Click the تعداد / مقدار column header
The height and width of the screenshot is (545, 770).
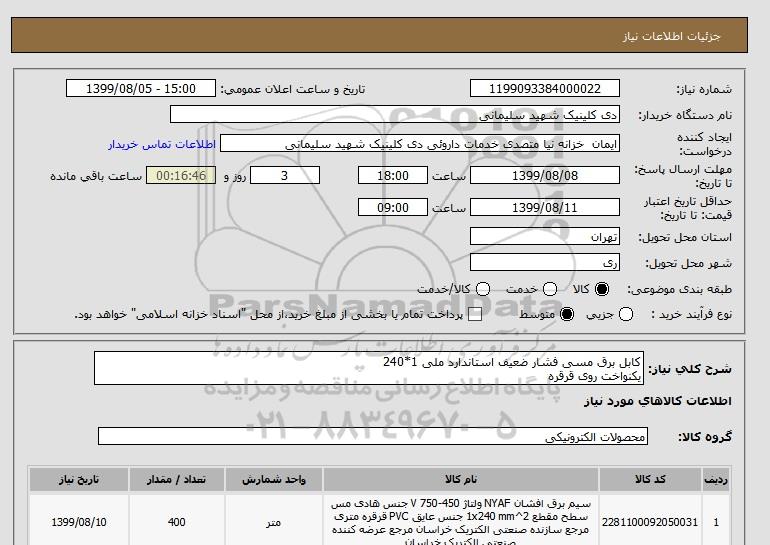[x=176, y=480]
